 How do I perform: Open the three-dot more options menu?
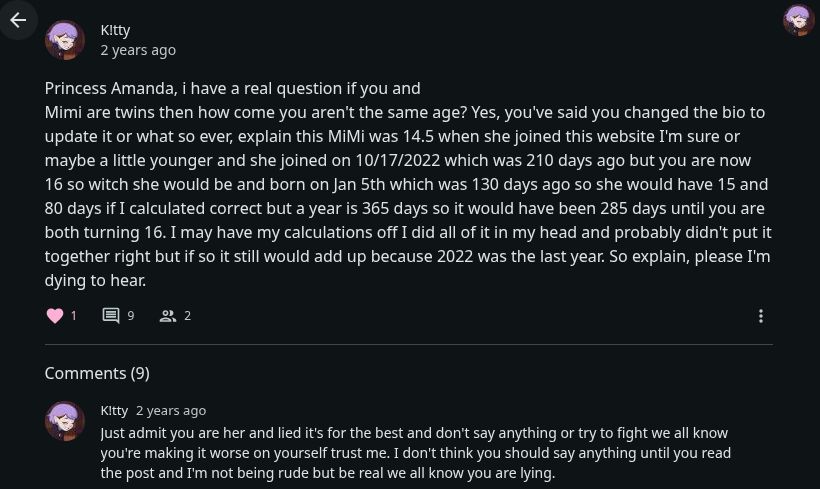[760, 316]
